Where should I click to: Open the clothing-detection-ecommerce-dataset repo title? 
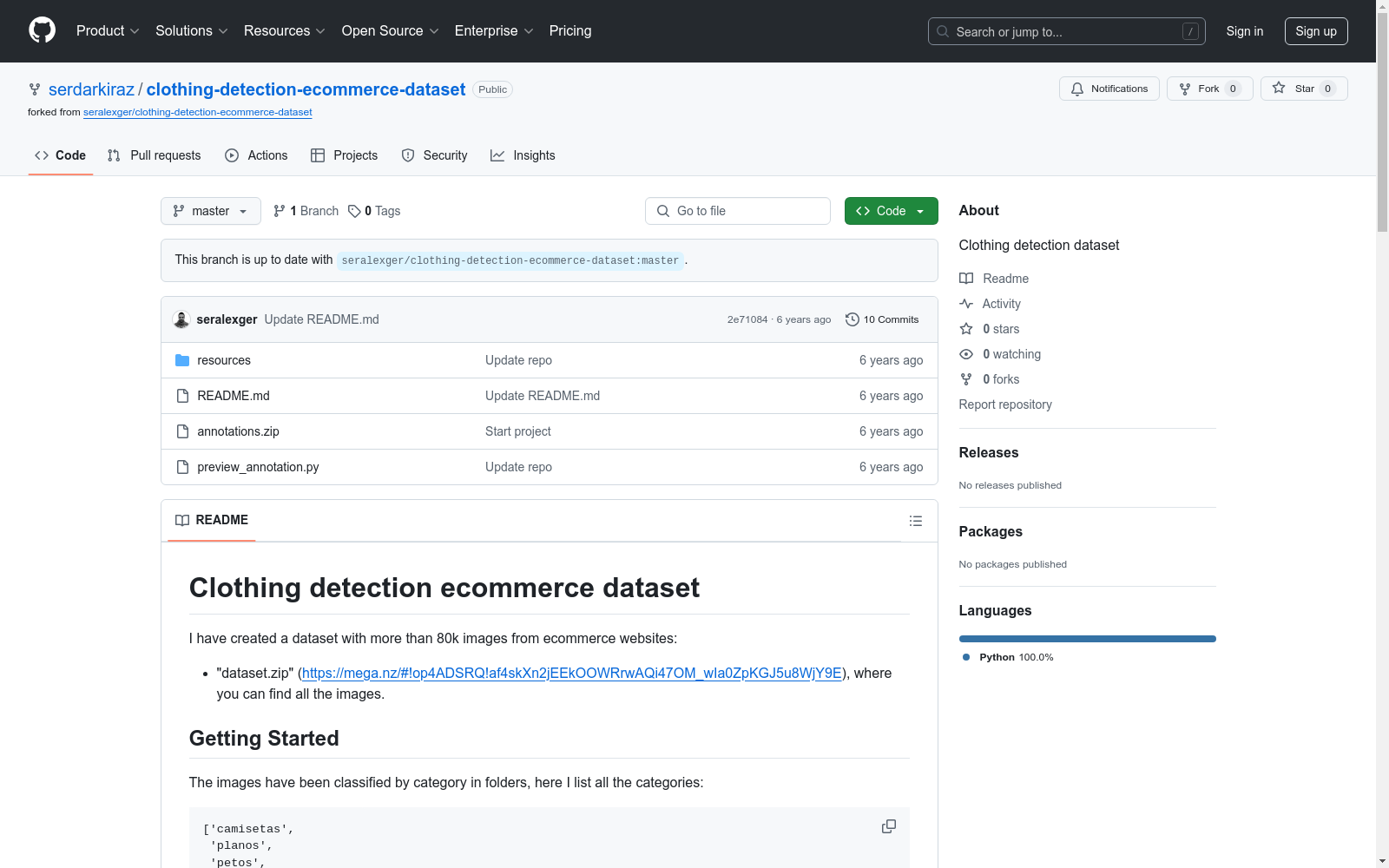[x=306, y=89]
